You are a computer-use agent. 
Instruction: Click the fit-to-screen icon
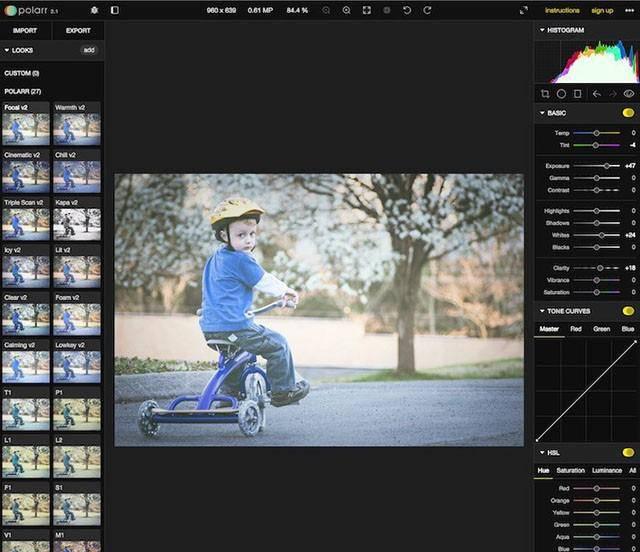(367, 10)
